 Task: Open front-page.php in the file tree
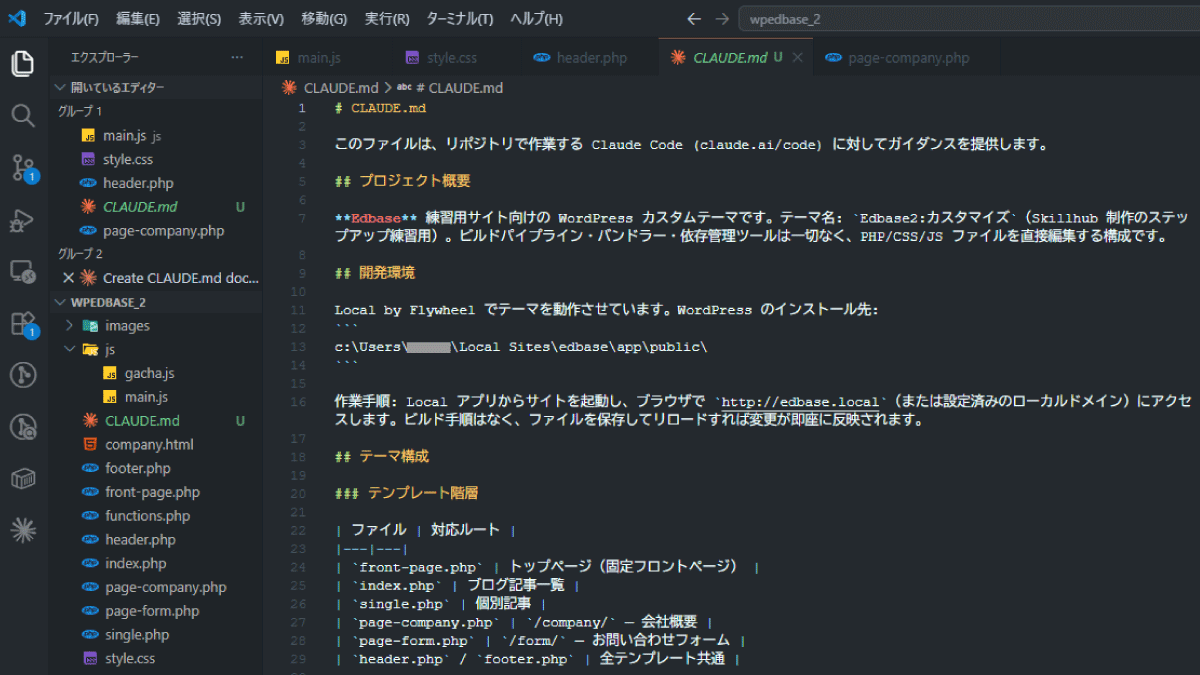pos(156,492)
